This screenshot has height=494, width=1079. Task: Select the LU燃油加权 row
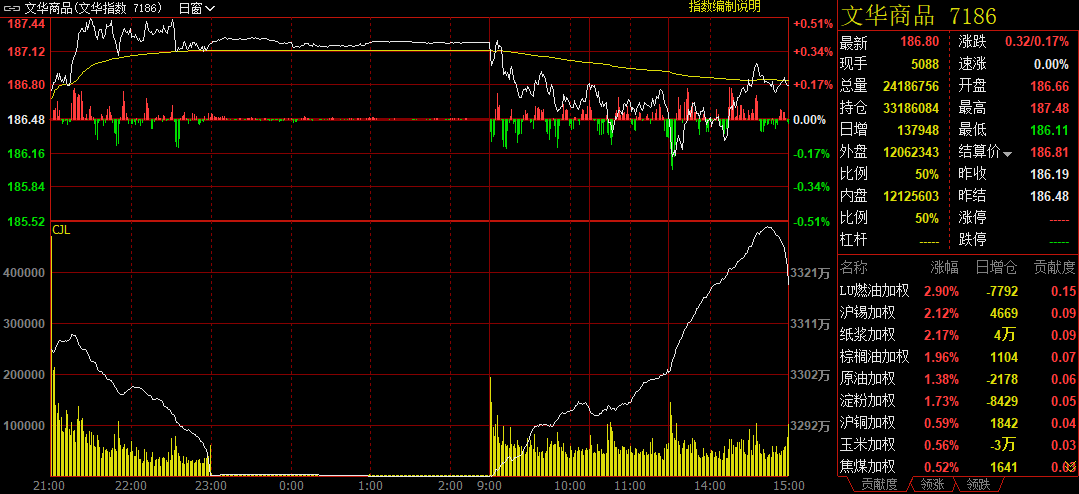(874, 291)
